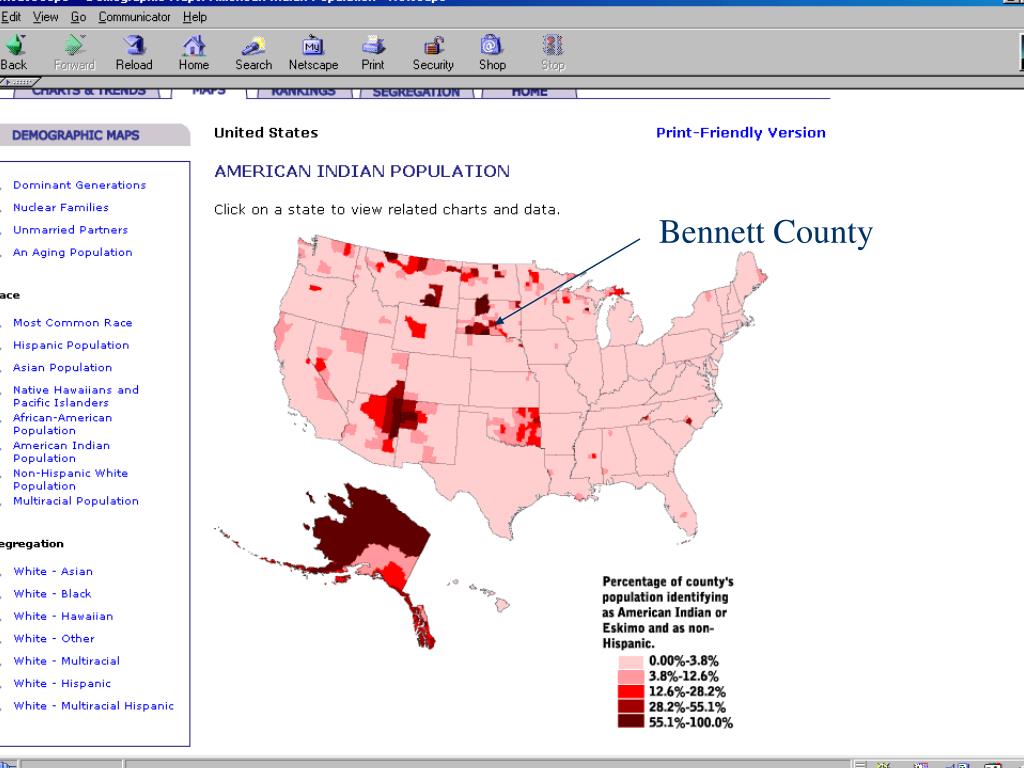This screenshot has width=1024, height=768.
Task: Open the Edit menu
Action: click(10, 17)
